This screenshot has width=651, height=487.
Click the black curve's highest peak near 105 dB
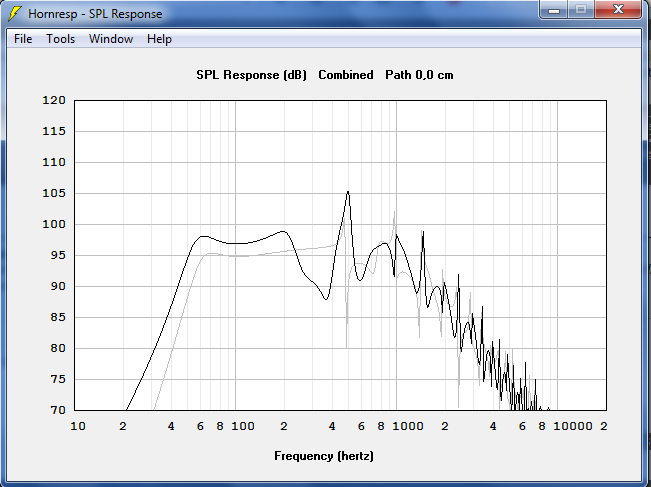point(348,192)
